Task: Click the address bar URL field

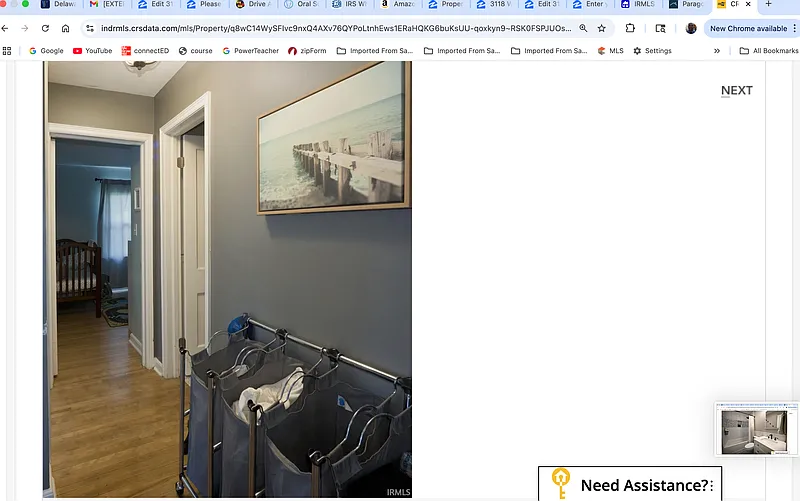Action: (336, 29)
